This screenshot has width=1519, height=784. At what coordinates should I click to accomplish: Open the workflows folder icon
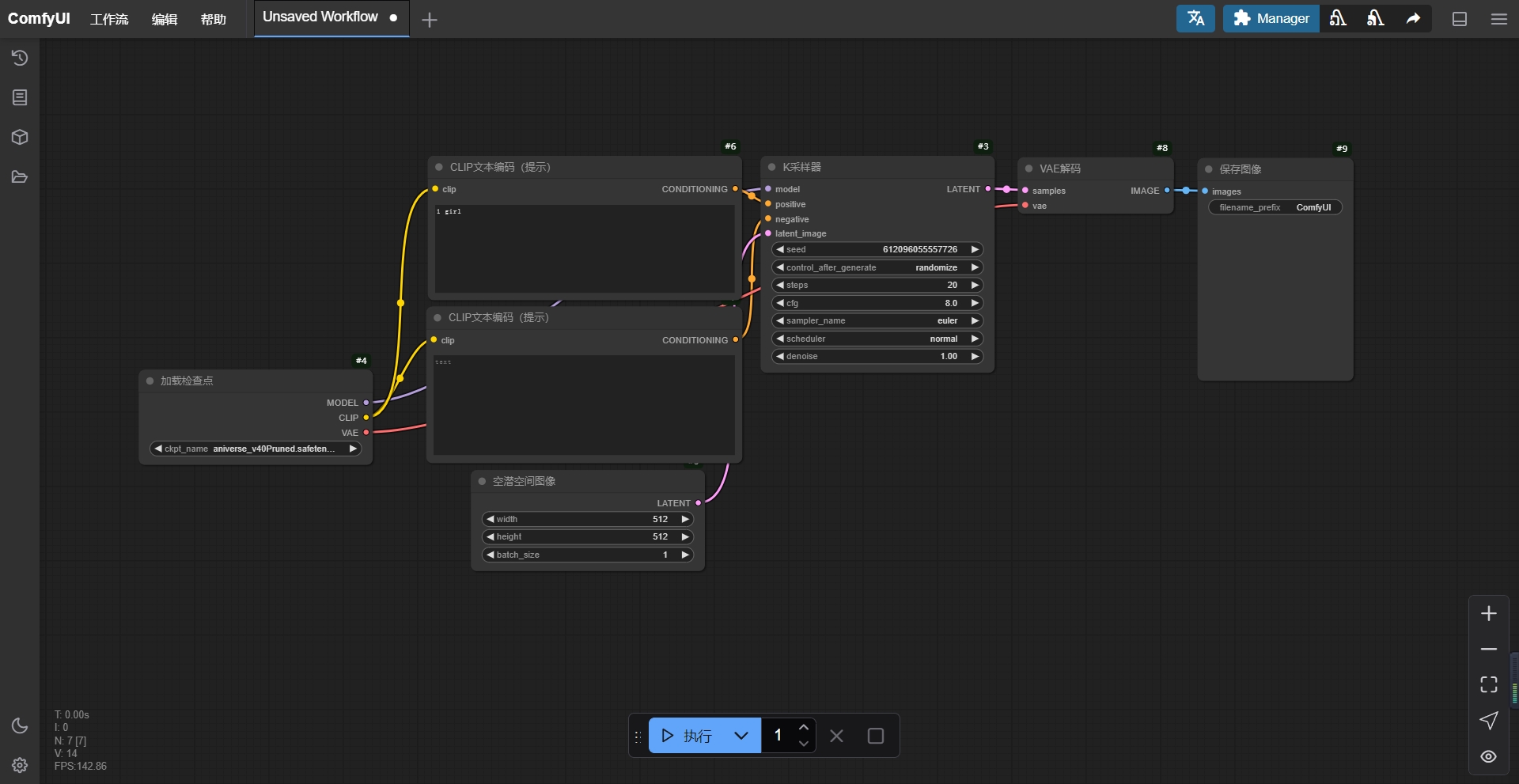[x=20, y=176]
